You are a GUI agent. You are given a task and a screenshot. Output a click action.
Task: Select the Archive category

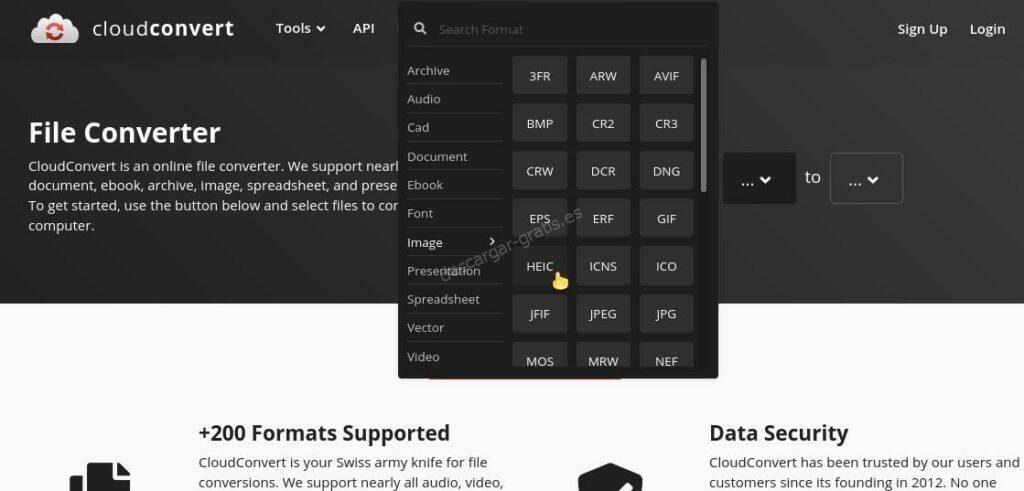tap(428, 71)
